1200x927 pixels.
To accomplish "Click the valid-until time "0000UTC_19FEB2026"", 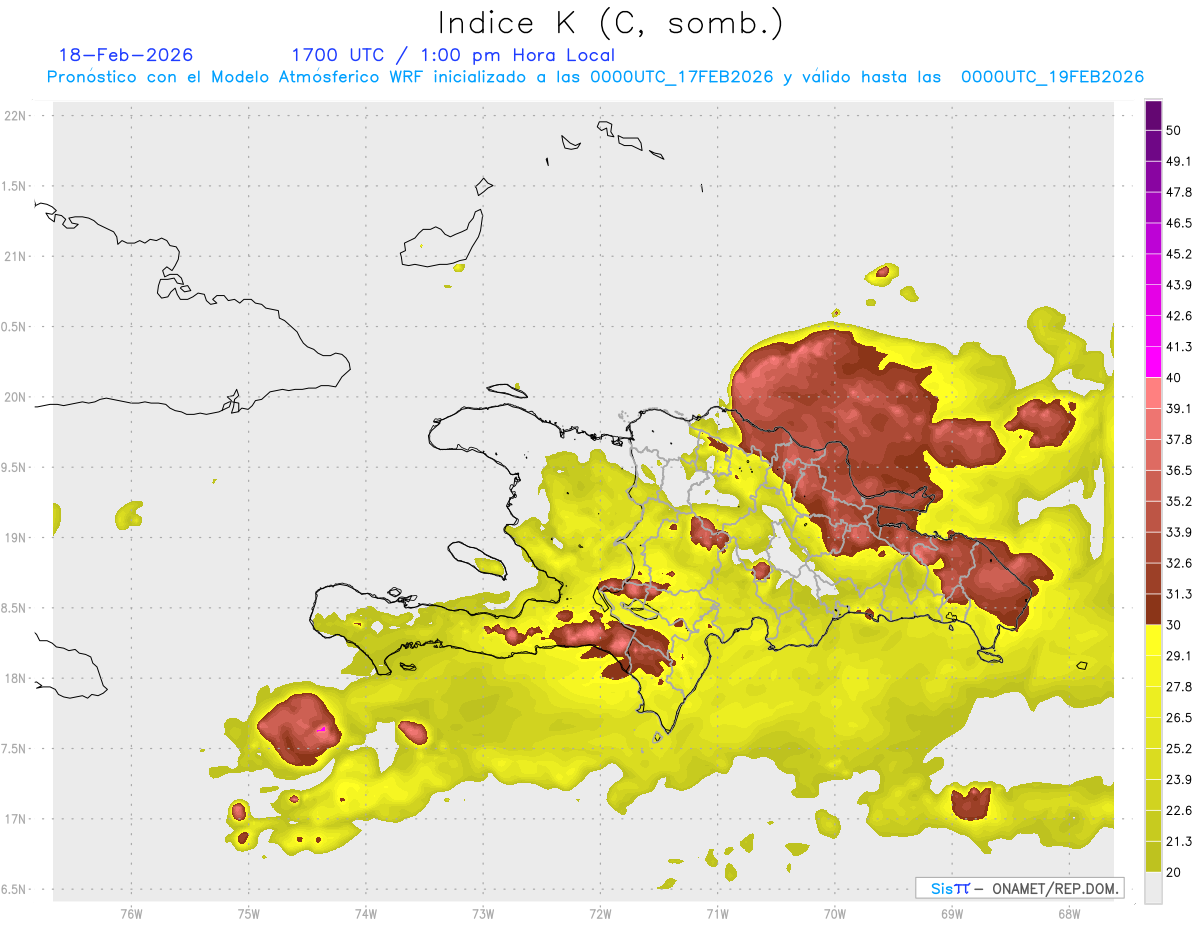I will [1053, 77].
